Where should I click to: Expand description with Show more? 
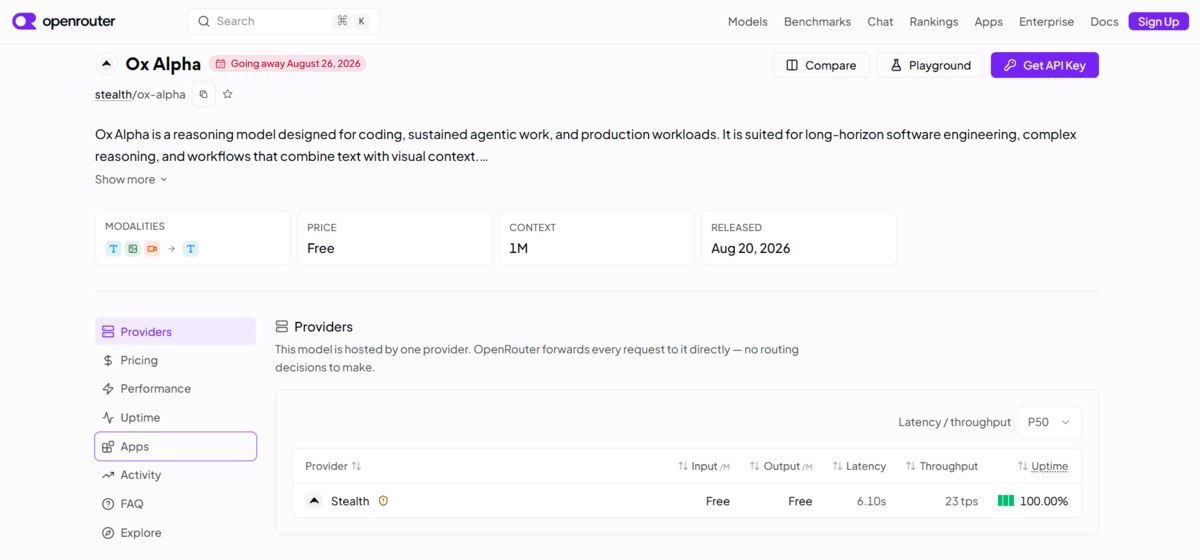[131, 180]
